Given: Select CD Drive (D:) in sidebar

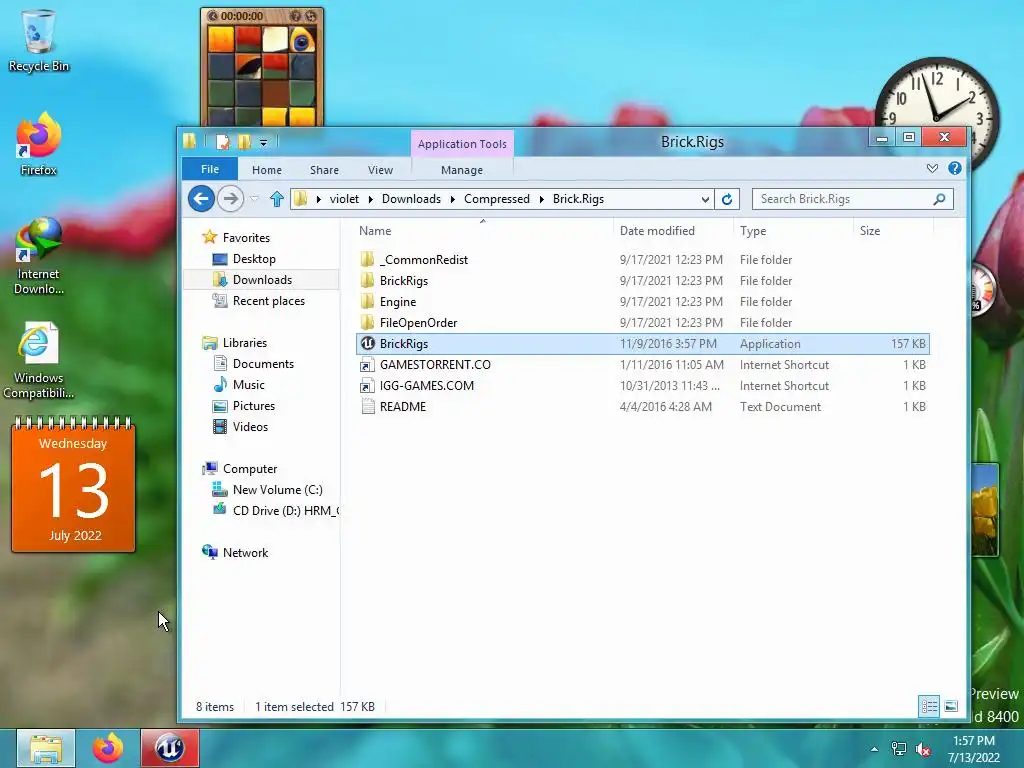Looking at the screenshot, I should [x=285, y=511].
